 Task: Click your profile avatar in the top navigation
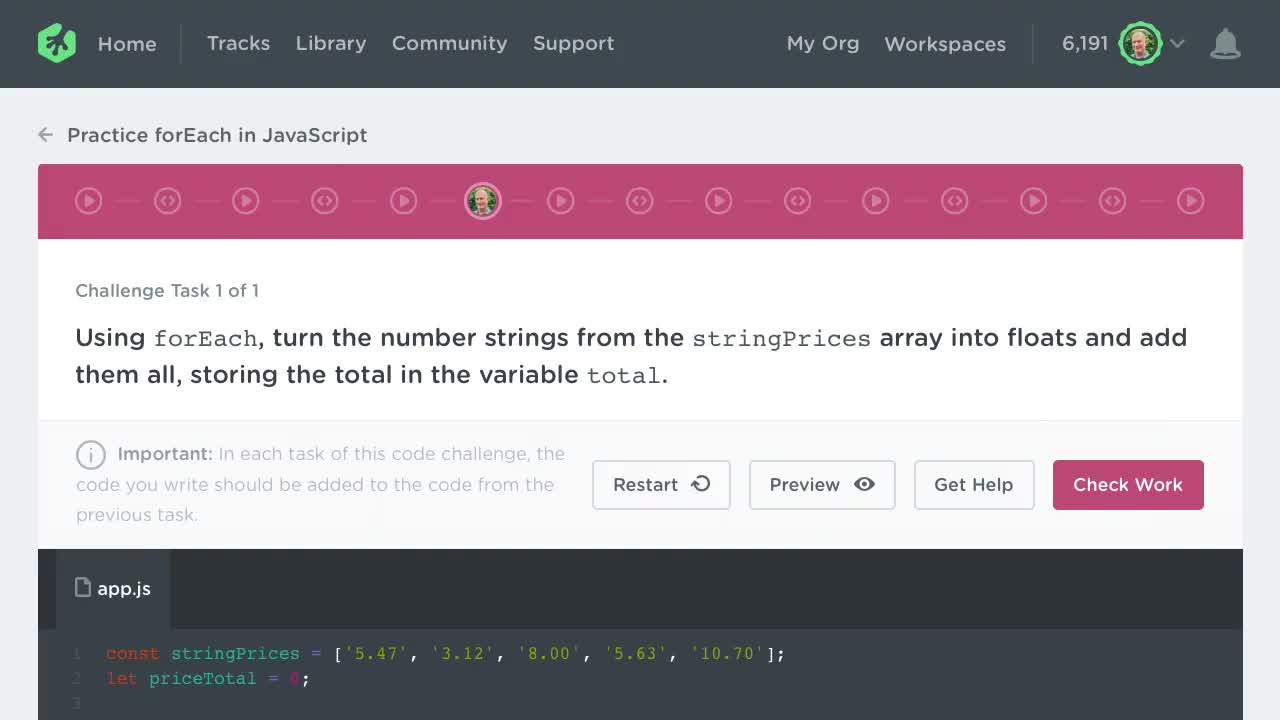[1140, 43]
